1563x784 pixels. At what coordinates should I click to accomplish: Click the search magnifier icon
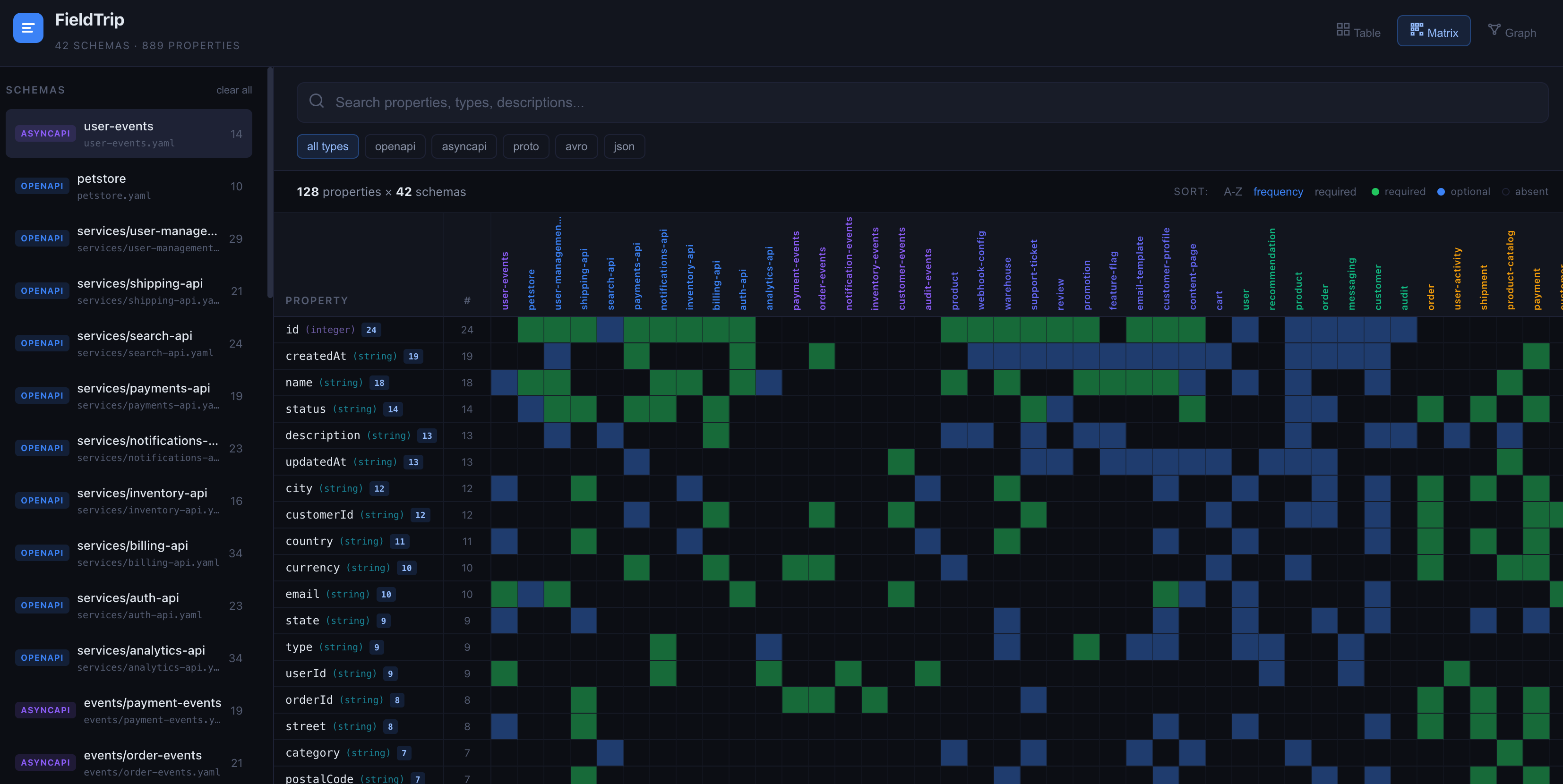tap(317, 101)
